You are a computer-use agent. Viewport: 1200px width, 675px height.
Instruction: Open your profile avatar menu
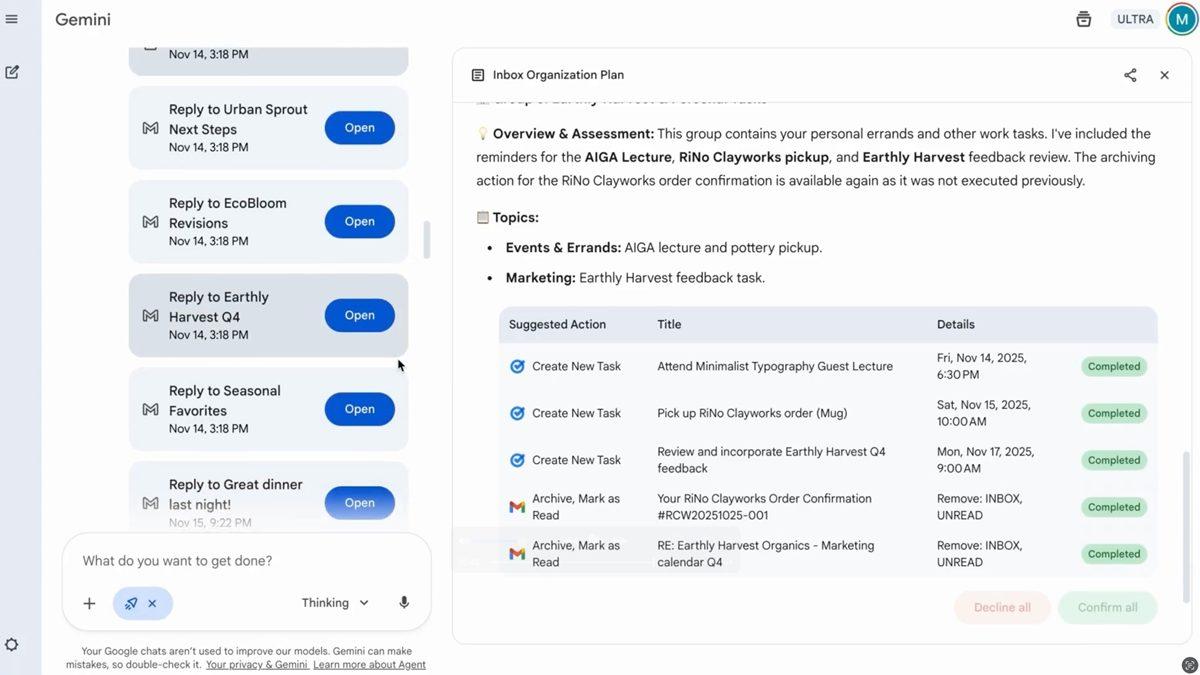coord(1180,18)
